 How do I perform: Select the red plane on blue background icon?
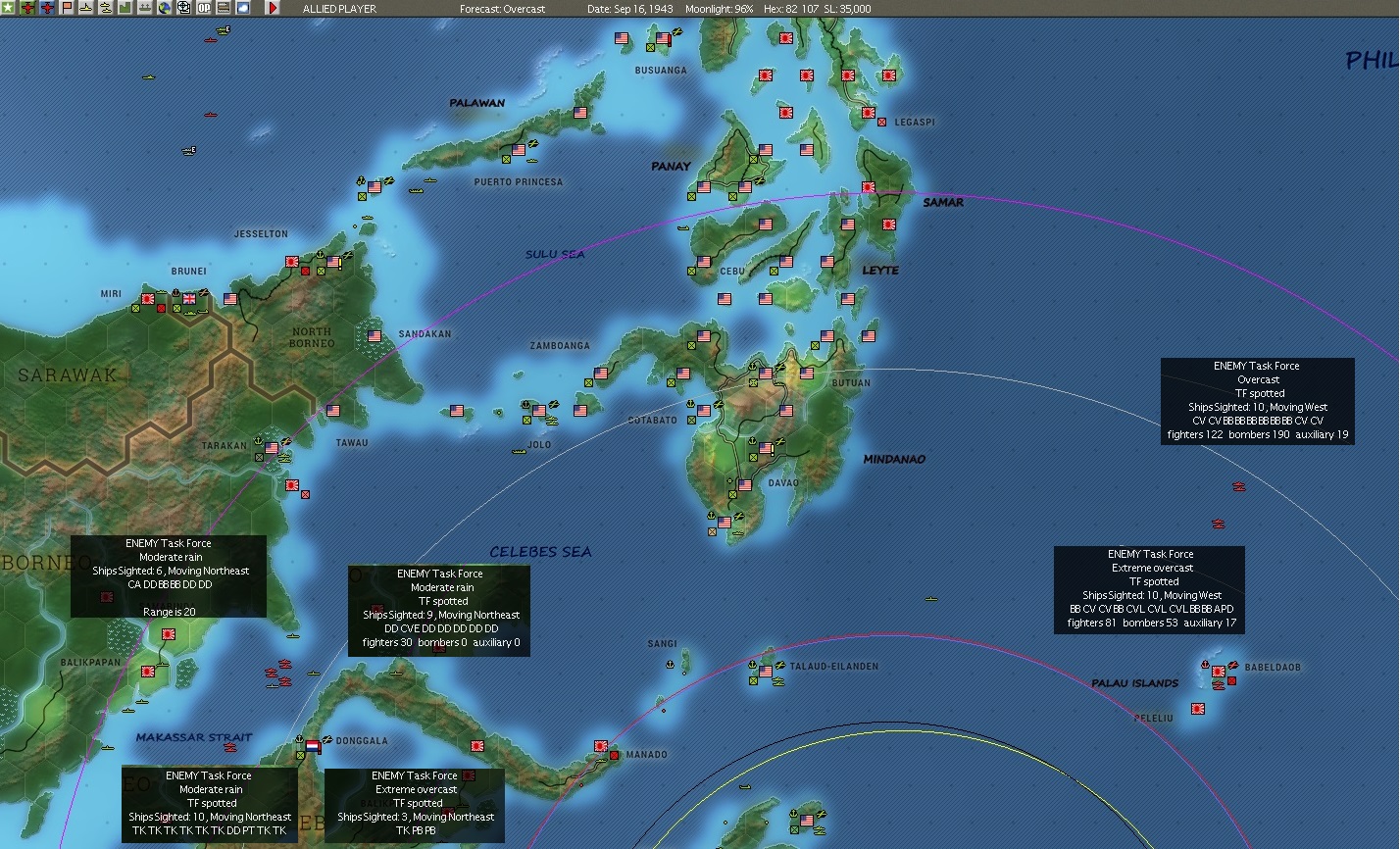point(47,8)
